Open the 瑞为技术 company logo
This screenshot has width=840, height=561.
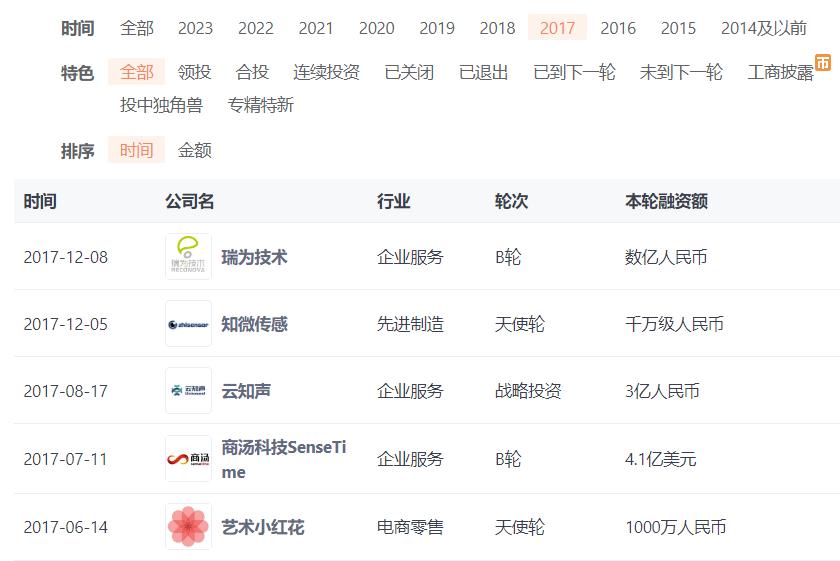click(188, 257)
